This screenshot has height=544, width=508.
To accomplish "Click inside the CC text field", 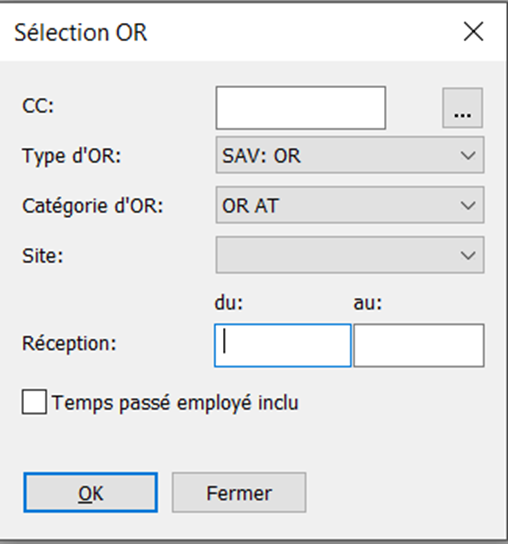I will pyautogui.click(x=300, y=108).
